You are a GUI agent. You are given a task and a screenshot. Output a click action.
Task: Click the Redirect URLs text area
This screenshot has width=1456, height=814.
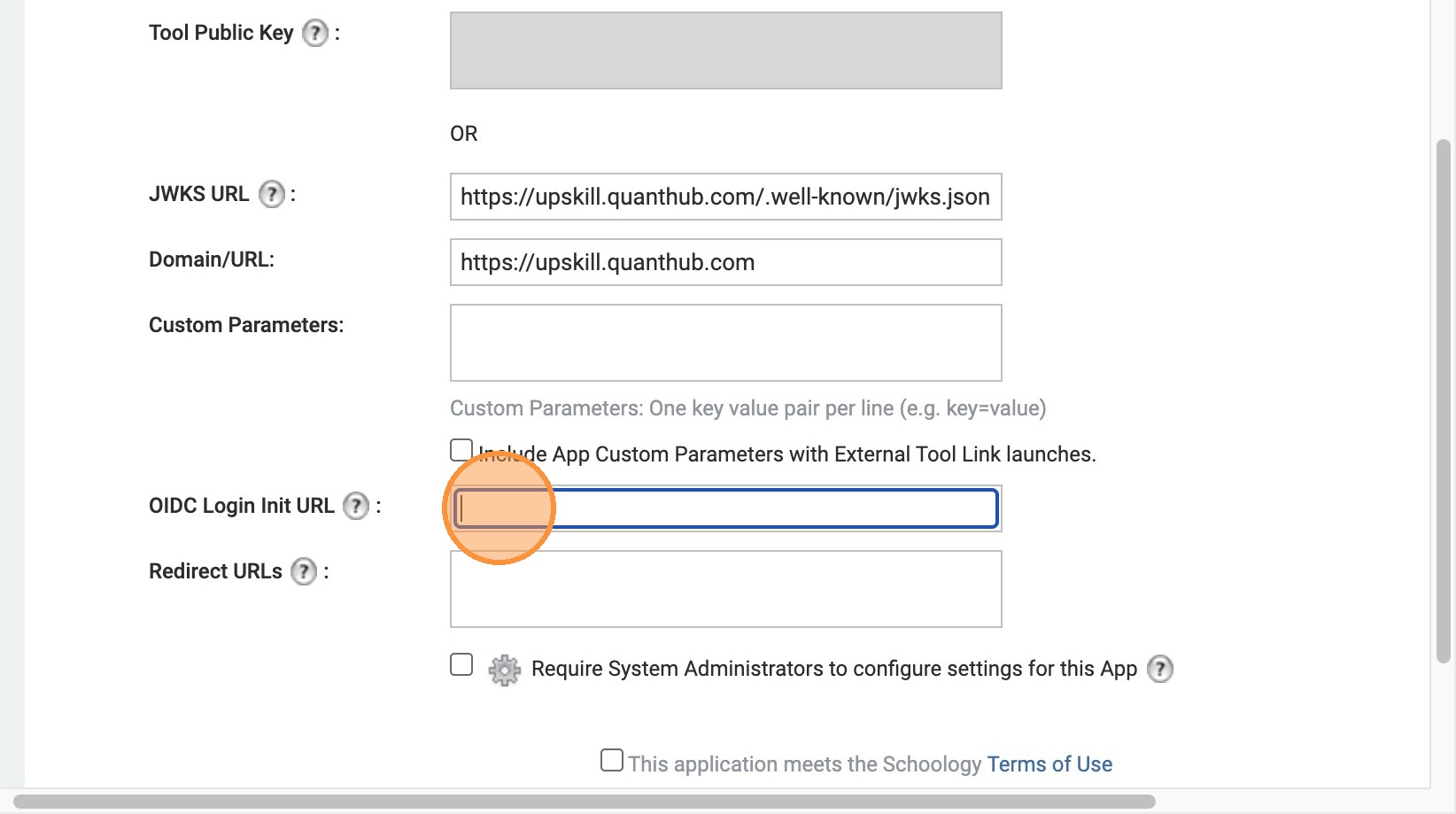pos(725,589)
